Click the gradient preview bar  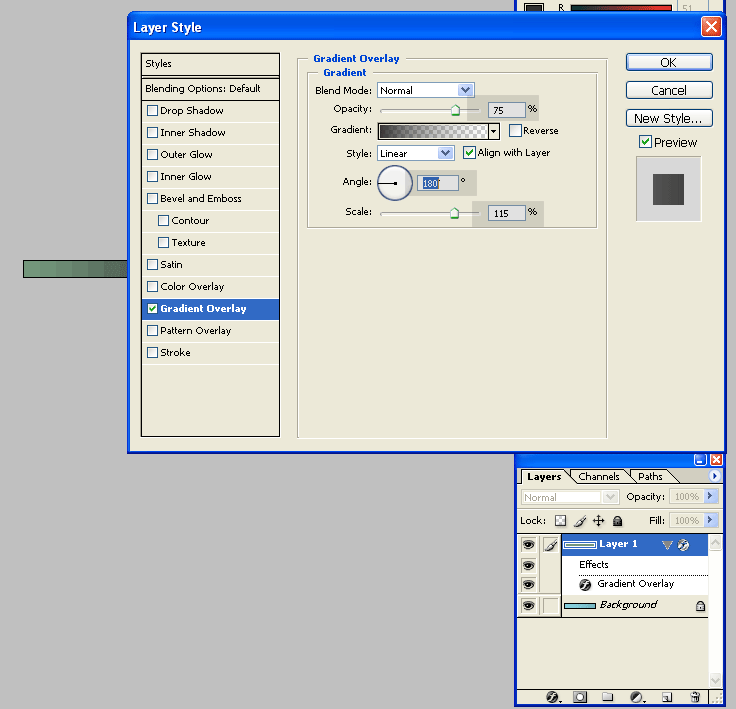pos(433,131)
